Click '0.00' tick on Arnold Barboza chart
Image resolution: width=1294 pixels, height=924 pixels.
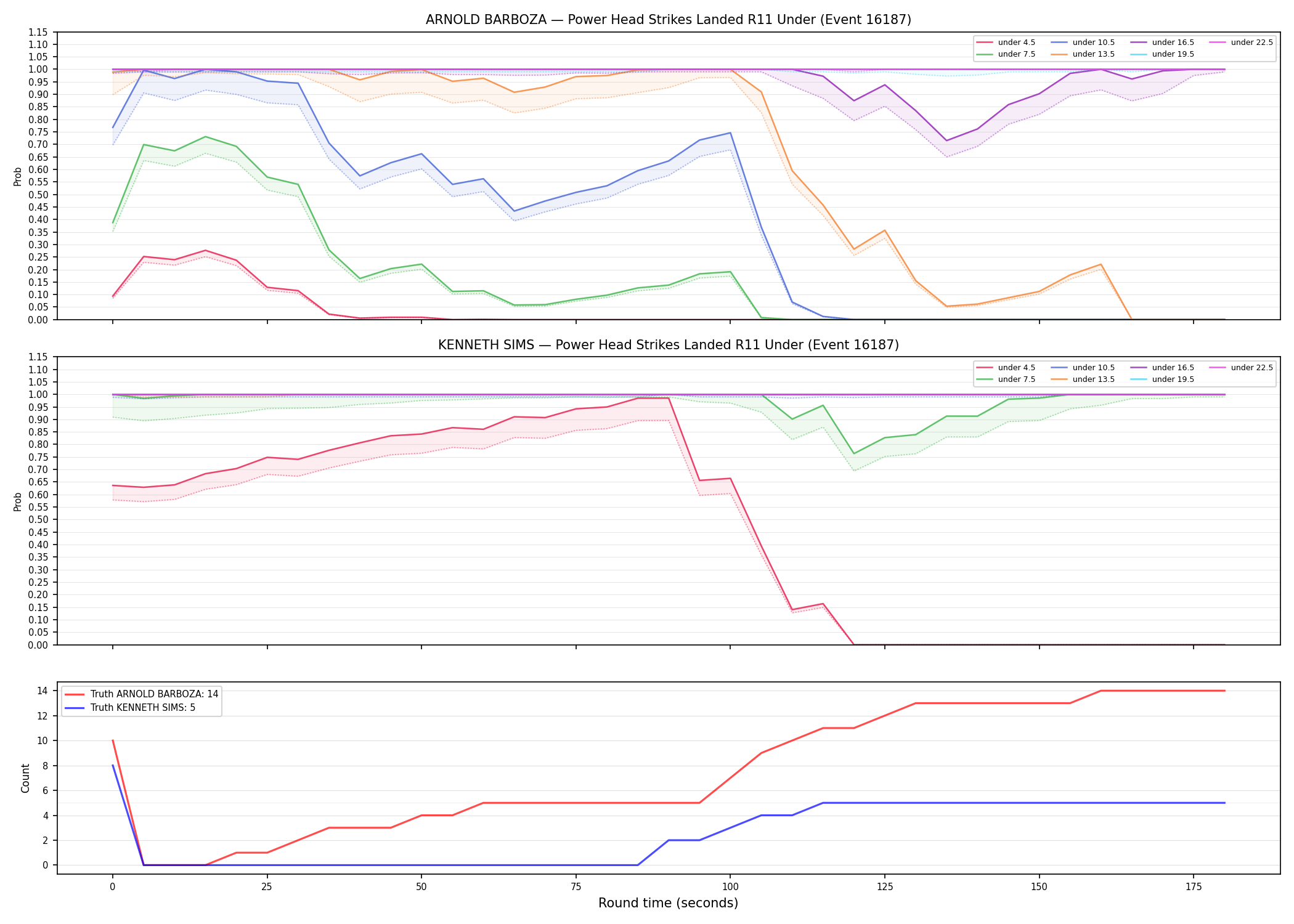(38, 320)
